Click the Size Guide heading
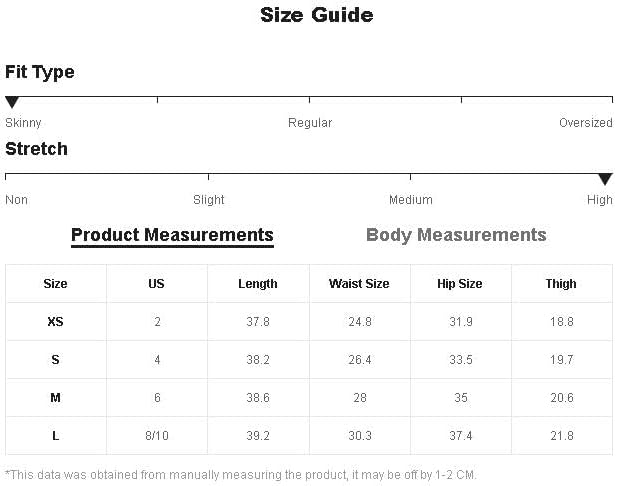617x486 pixels. click(x=317, y=15)
